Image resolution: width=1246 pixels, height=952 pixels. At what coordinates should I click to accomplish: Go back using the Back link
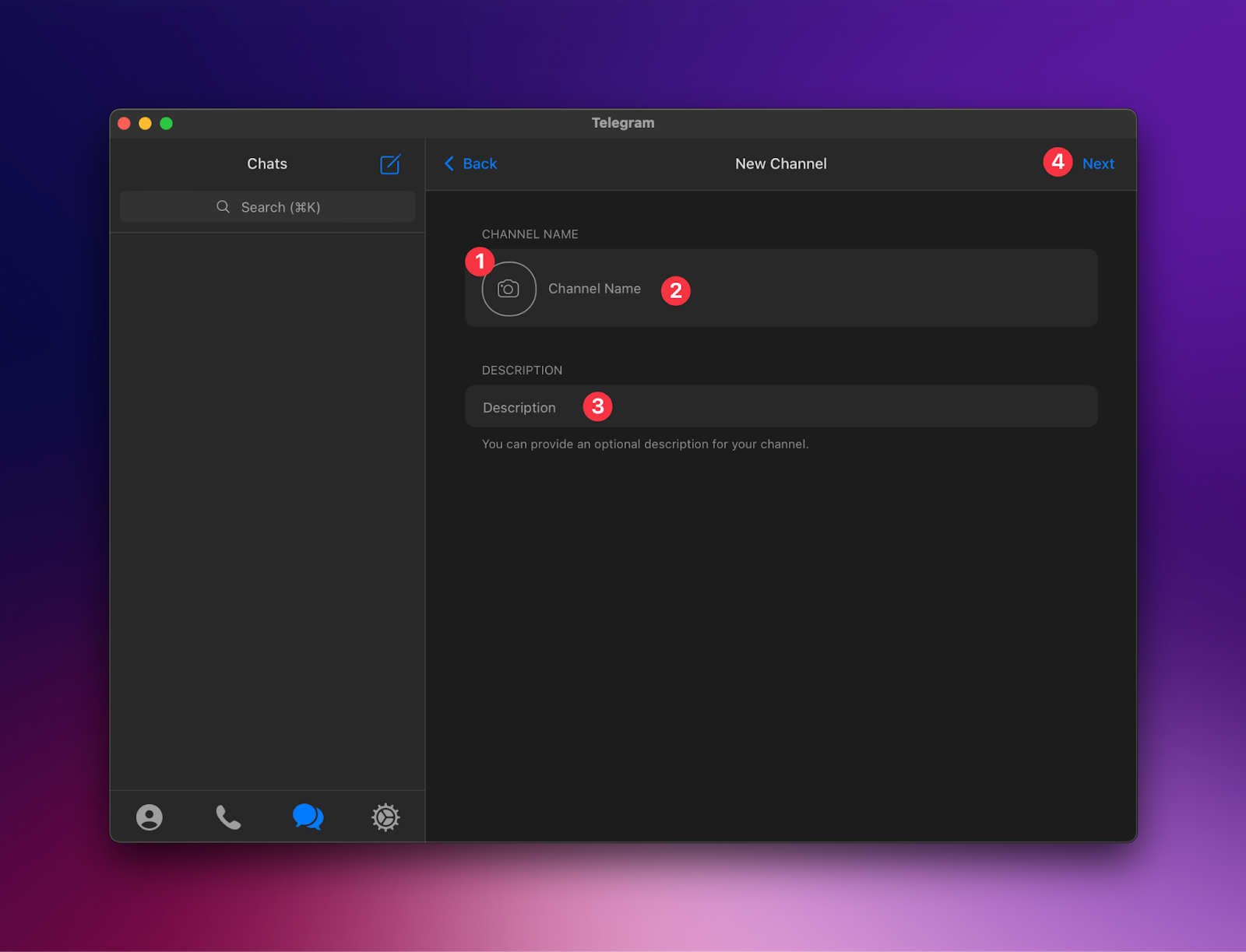[x=480, y=163]
